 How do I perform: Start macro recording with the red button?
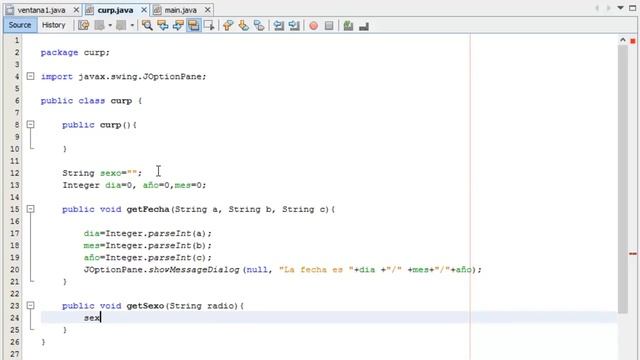pyautogui.click(x=313, y=26)
